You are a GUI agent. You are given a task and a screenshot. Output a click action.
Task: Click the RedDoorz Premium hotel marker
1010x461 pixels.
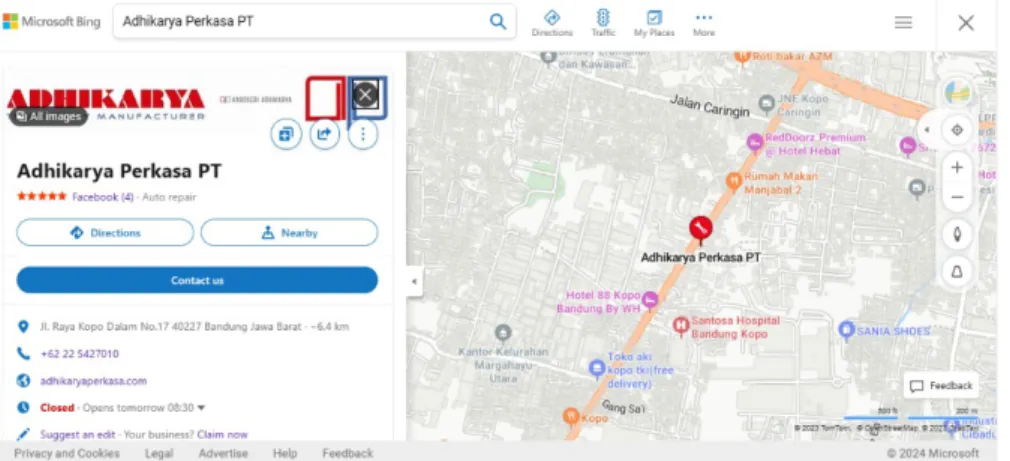tap(754, 142)
